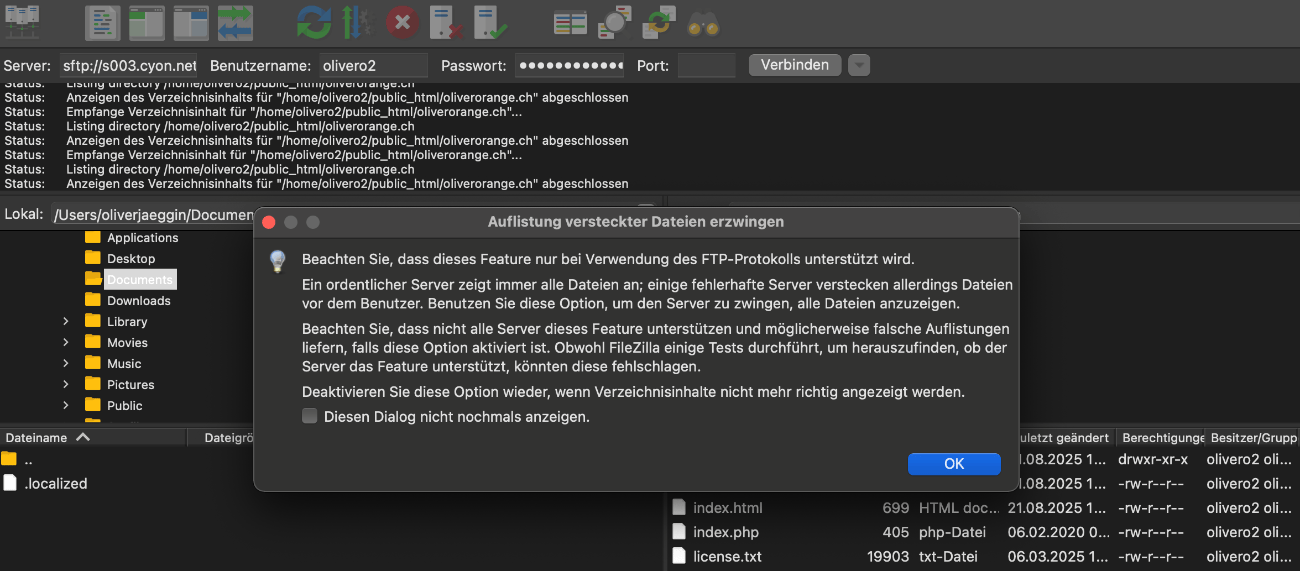Viewport: 1300px width, 571px height.
Task: Click the 'Listing directory' status line at log bottom
Action: tap(240, 169)
